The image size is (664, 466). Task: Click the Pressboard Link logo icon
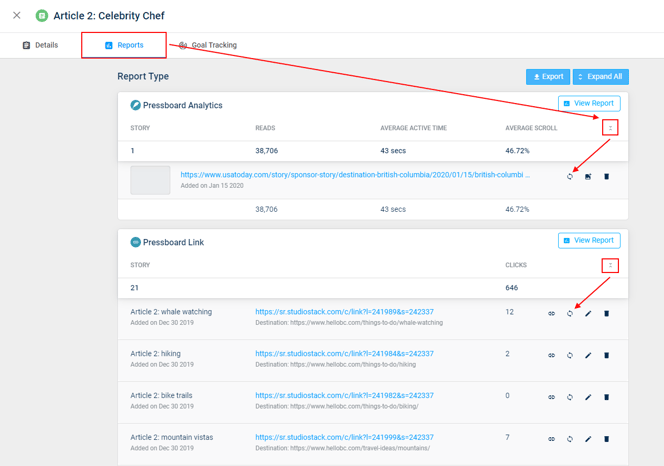[x=136, y=242]
